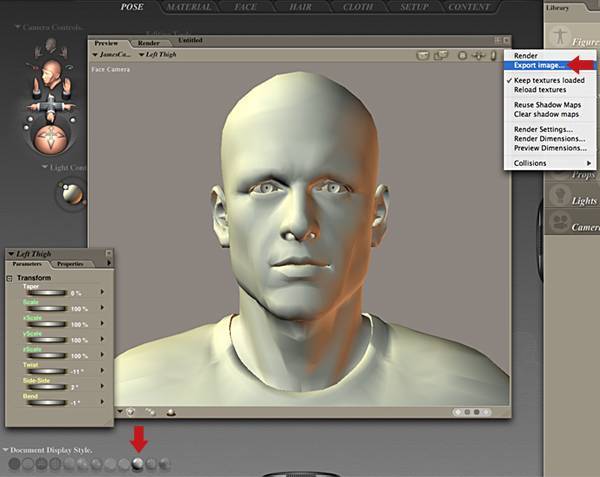This screenshot has height=477, width=600.
Task: Select the Preview tab in document window
Action: (106, 43)
